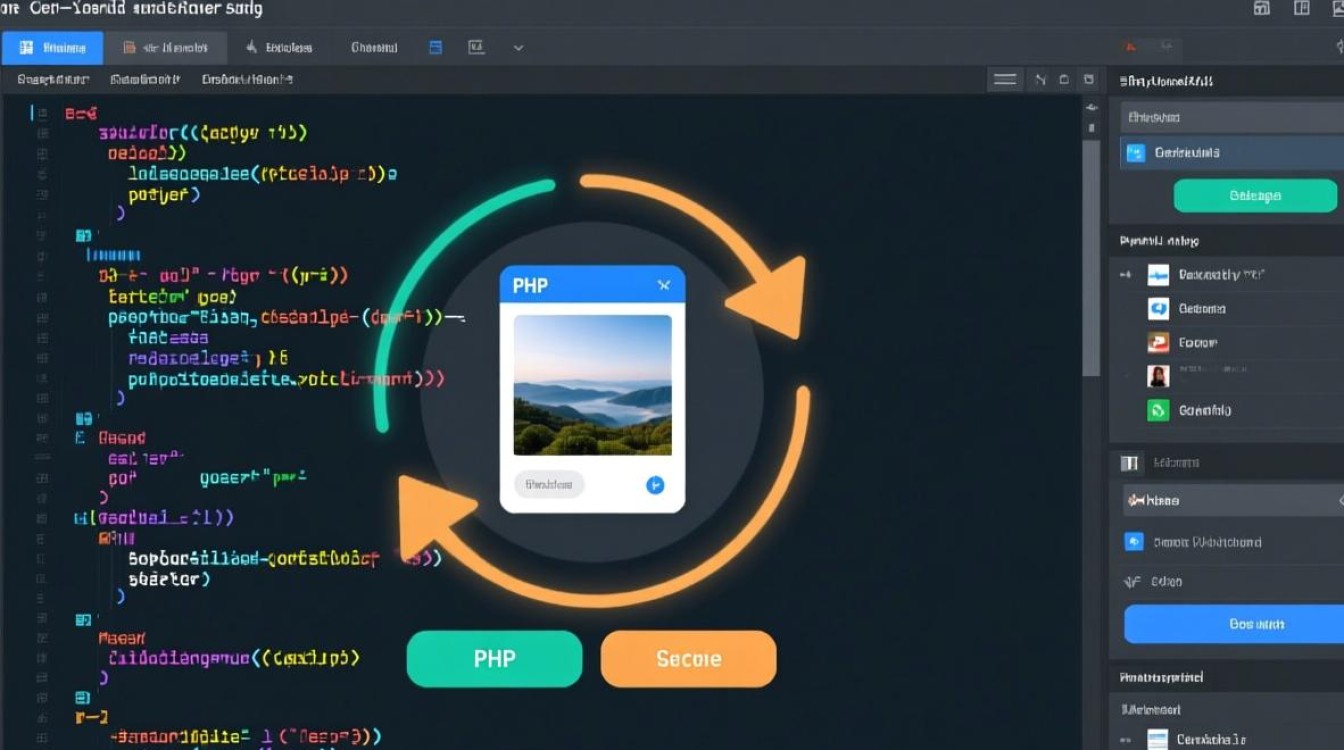Click the green PHP button below the circle

(x=494, y=659)
